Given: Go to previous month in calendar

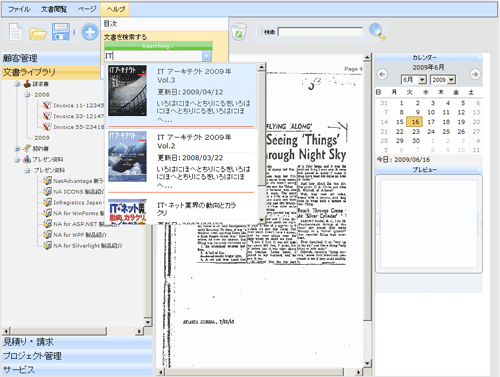Looking at the screenshot, I should click(x=382, y=74).
